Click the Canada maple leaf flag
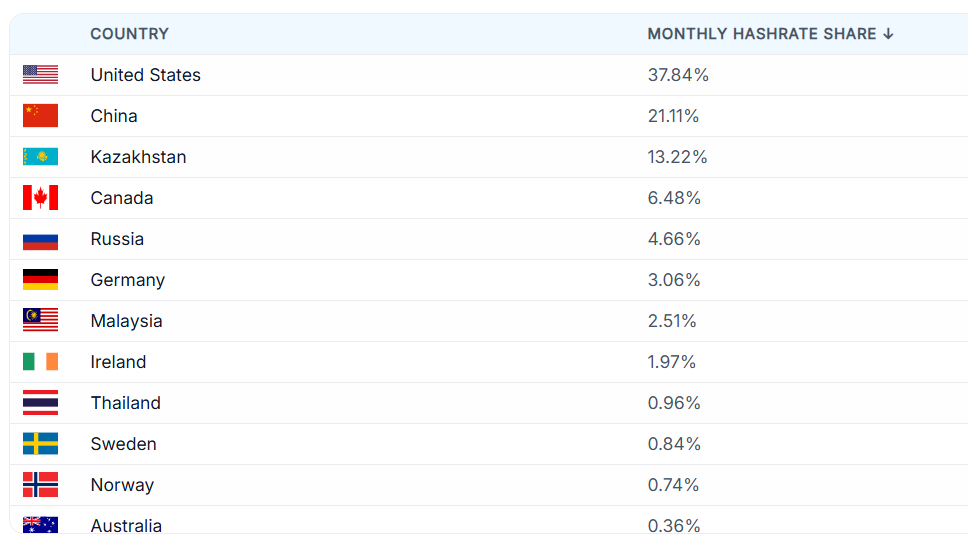 click(x=40, y=198)
